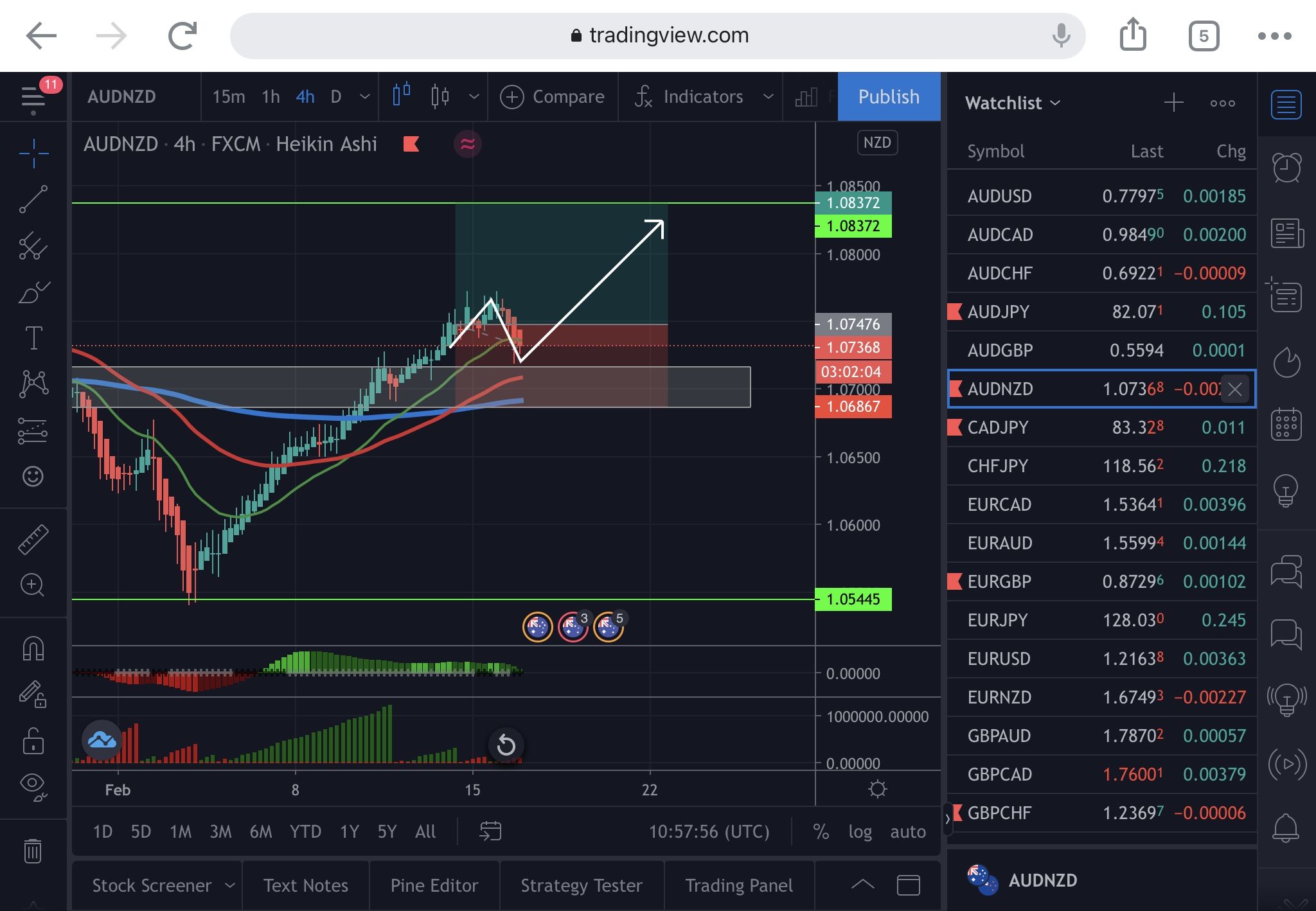Select AUDUSD in the watchlist

pos(1102,196)
